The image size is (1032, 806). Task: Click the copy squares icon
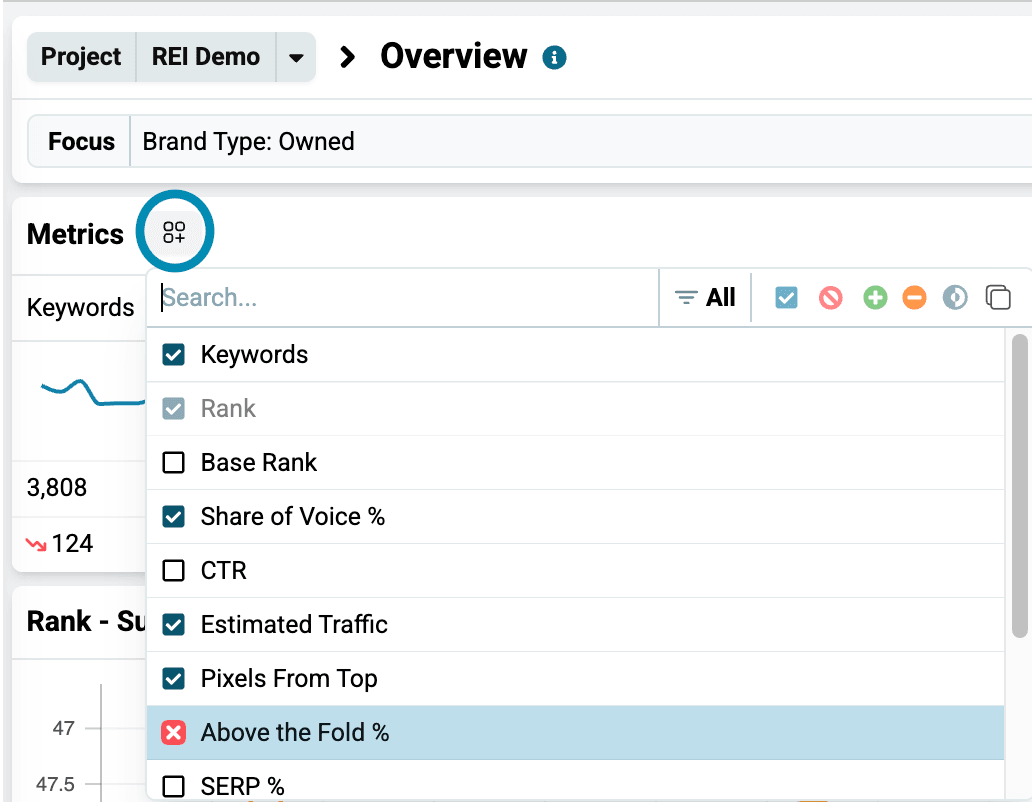998,297
